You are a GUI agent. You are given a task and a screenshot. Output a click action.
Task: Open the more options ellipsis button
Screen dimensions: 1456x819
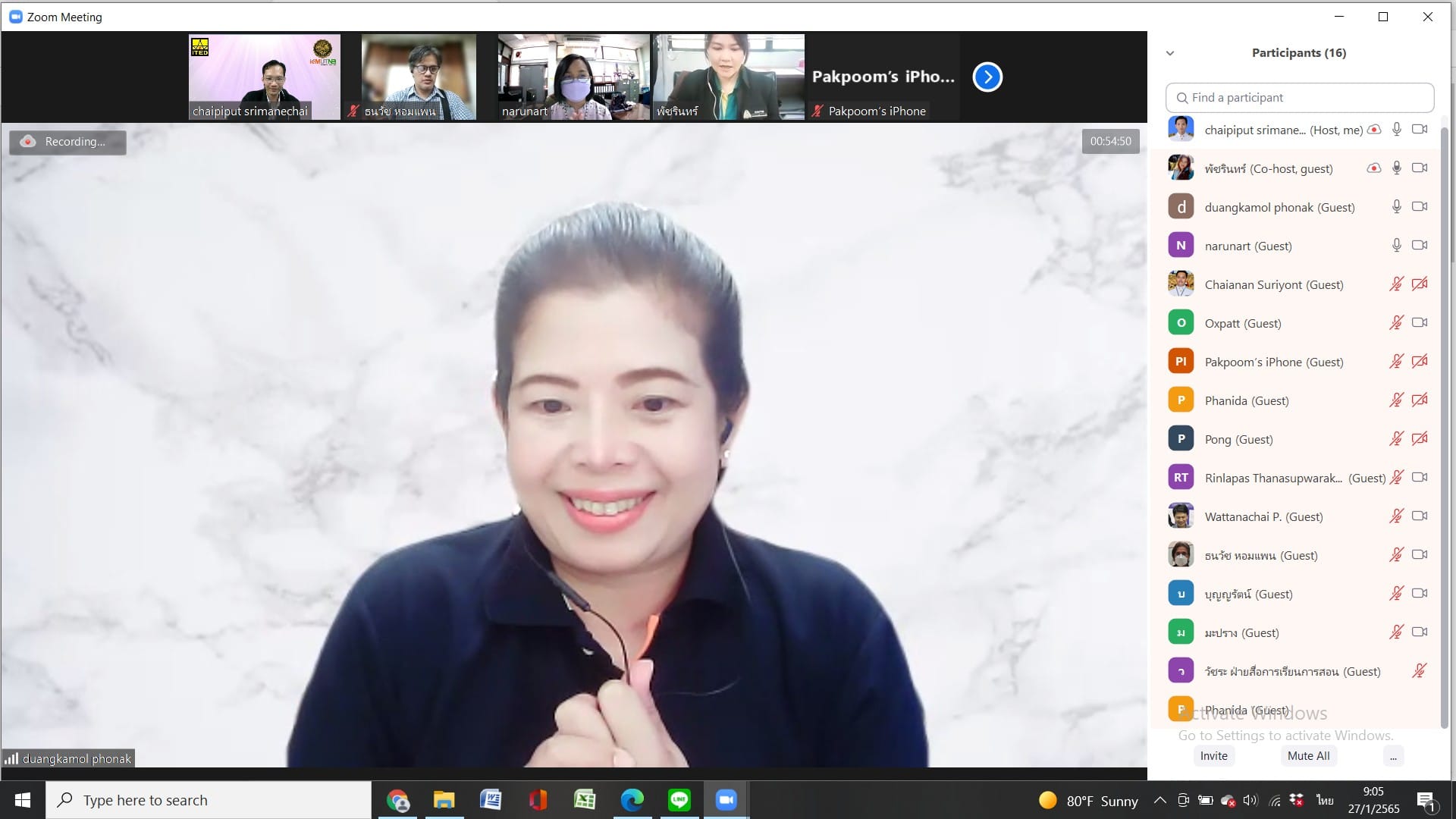click(1393, 756)
